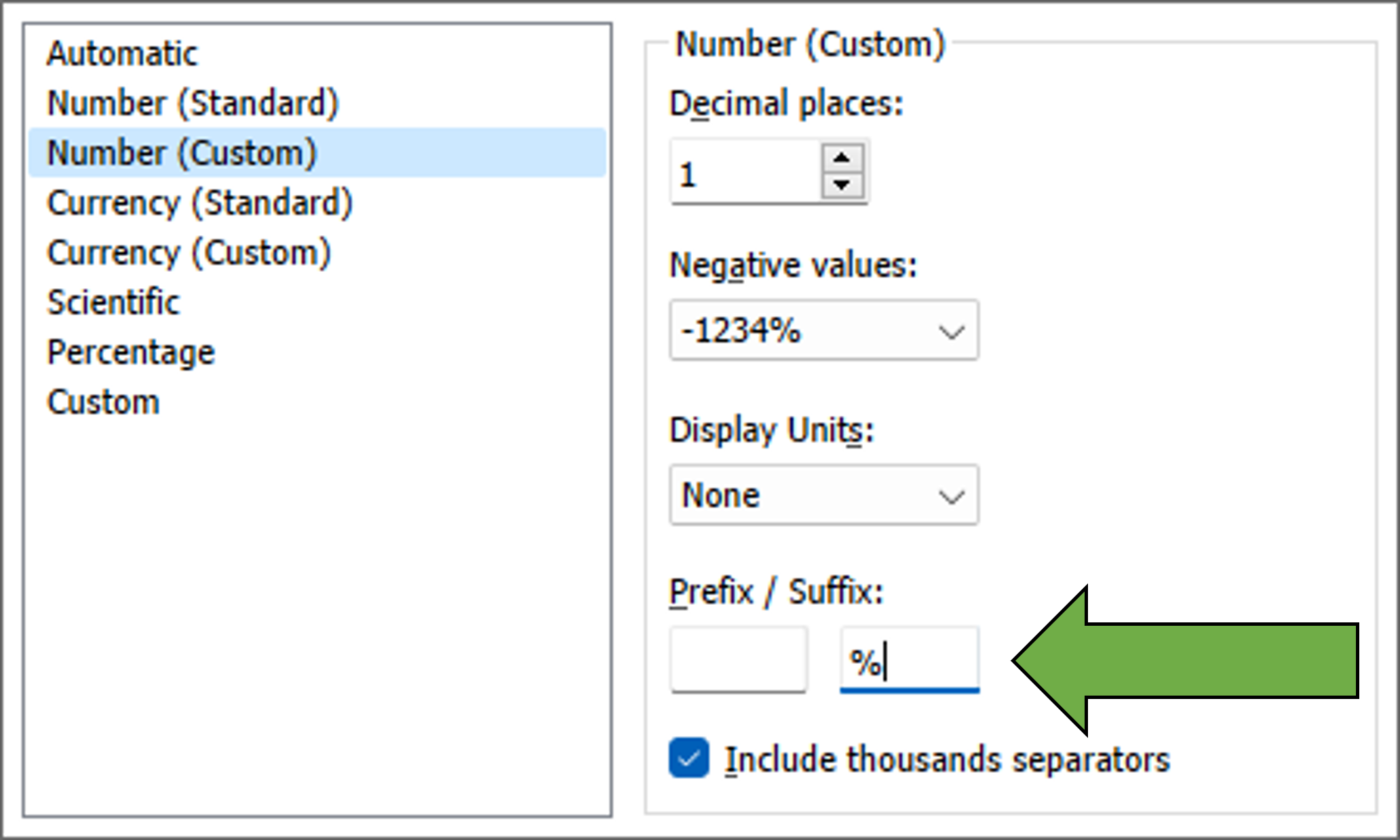Image resolution: width=1400 pixels, height=840 pixels.
Task: Click the Negative values chevron arrow
Action: pos(951,332)
